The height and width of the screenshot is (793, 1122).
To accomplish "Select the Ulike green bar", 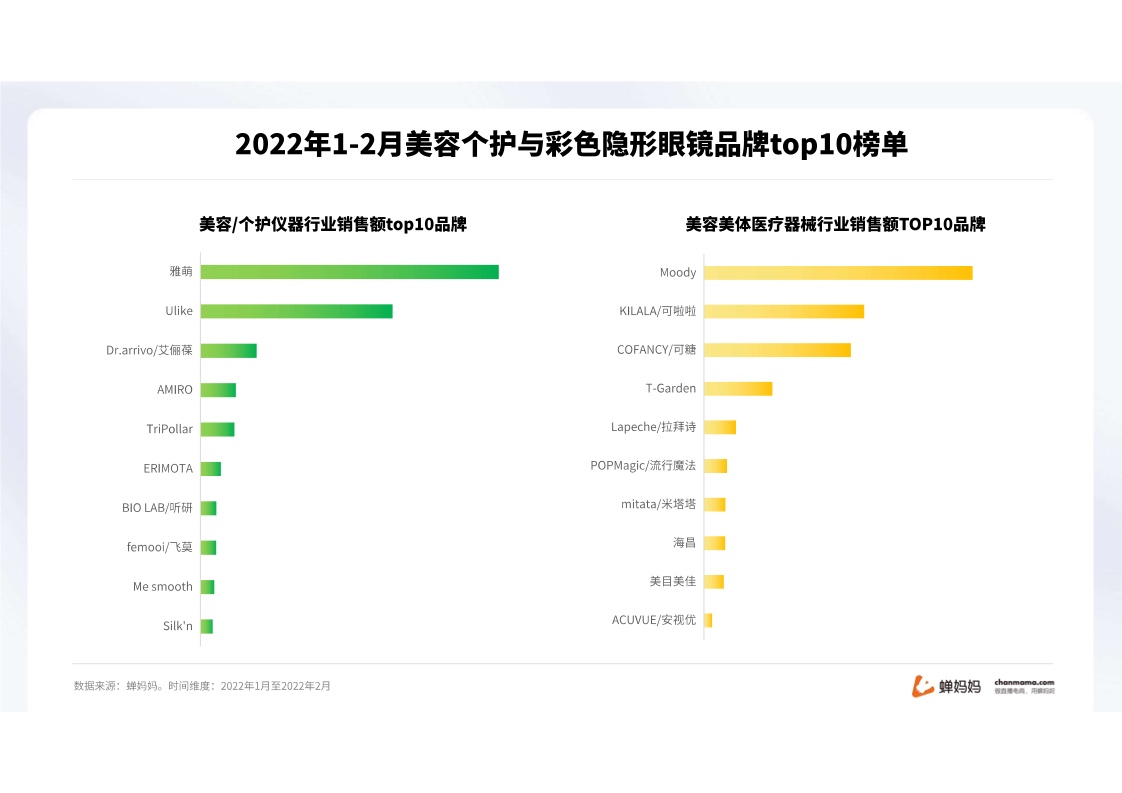I will 296,311.
